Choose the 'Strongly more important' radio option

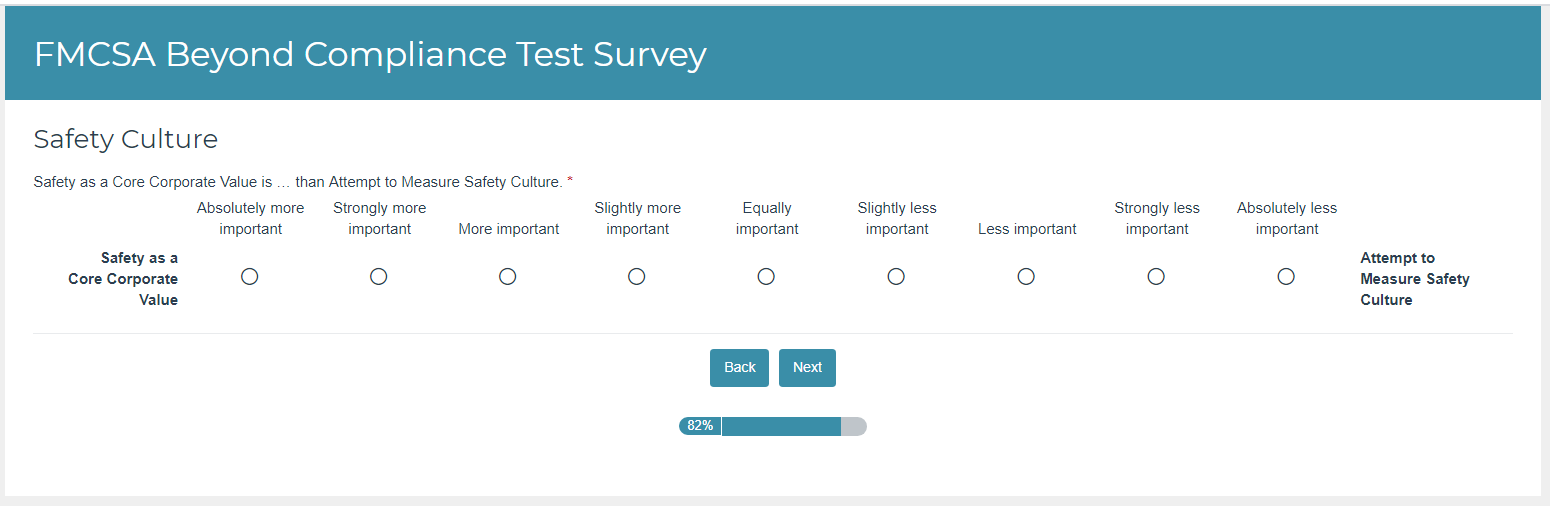coord(379,277)
